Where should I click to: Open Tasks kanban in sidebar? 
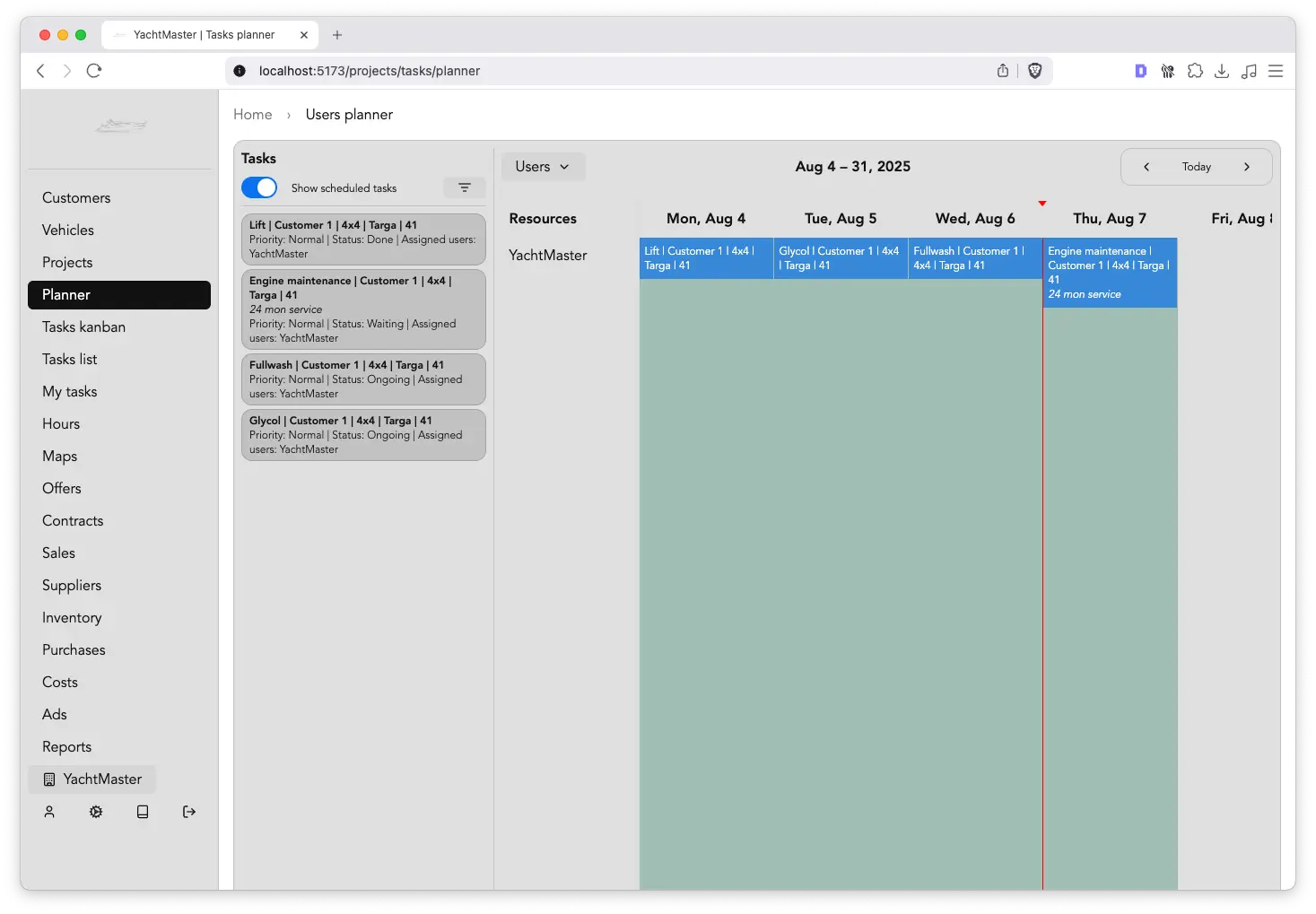point(83,327)
